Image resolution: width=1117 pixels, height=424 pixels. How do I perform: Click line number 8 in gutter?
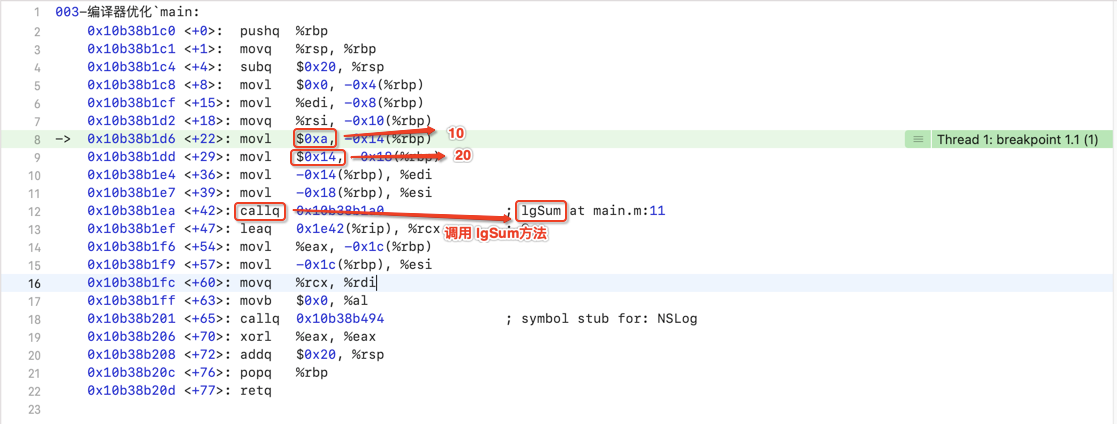tap(37, 140)
